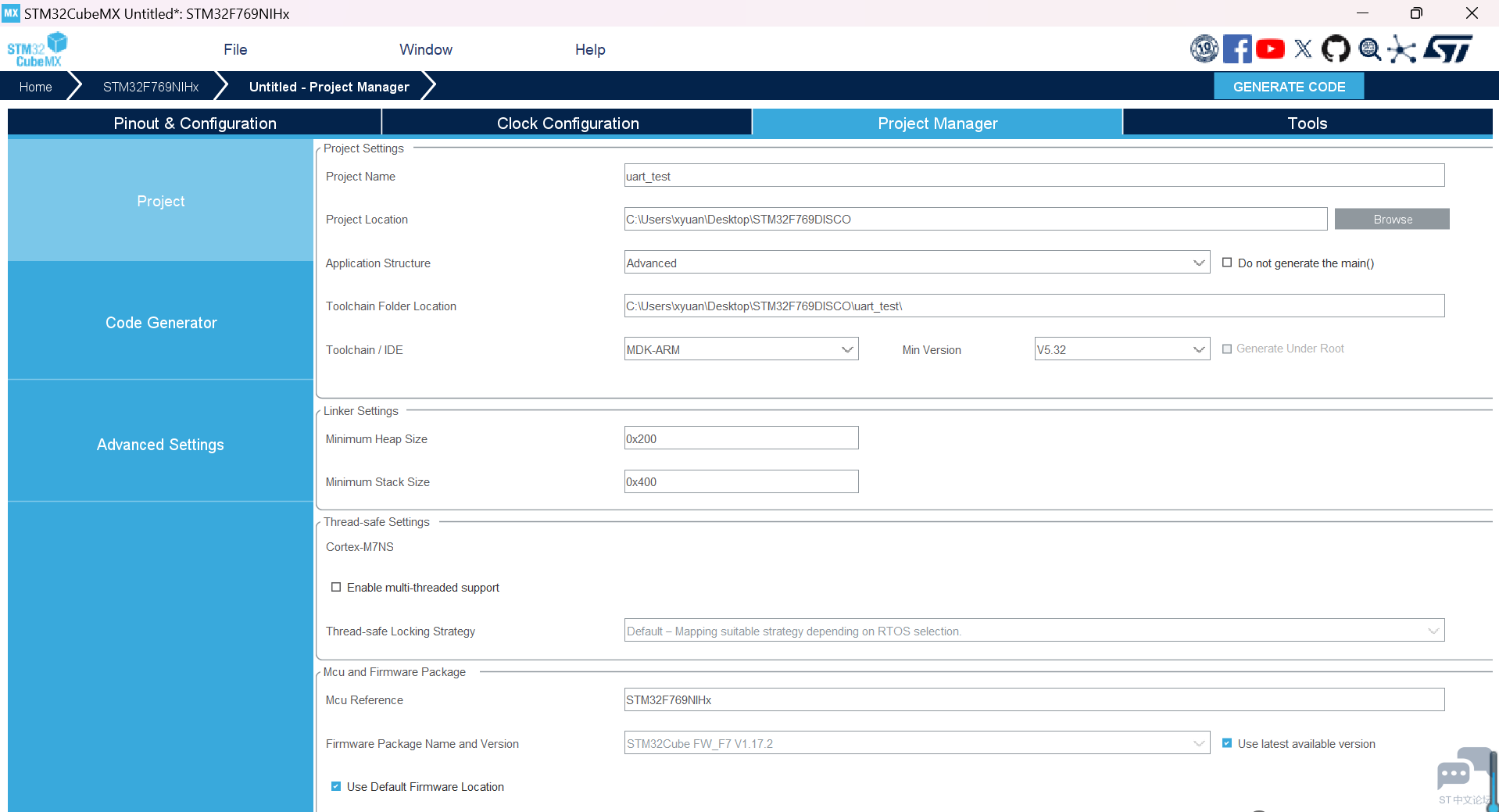This screenshot has width=1499, height=812.
Task: Click the 'Min Version' label
Action: coord(932,350)
